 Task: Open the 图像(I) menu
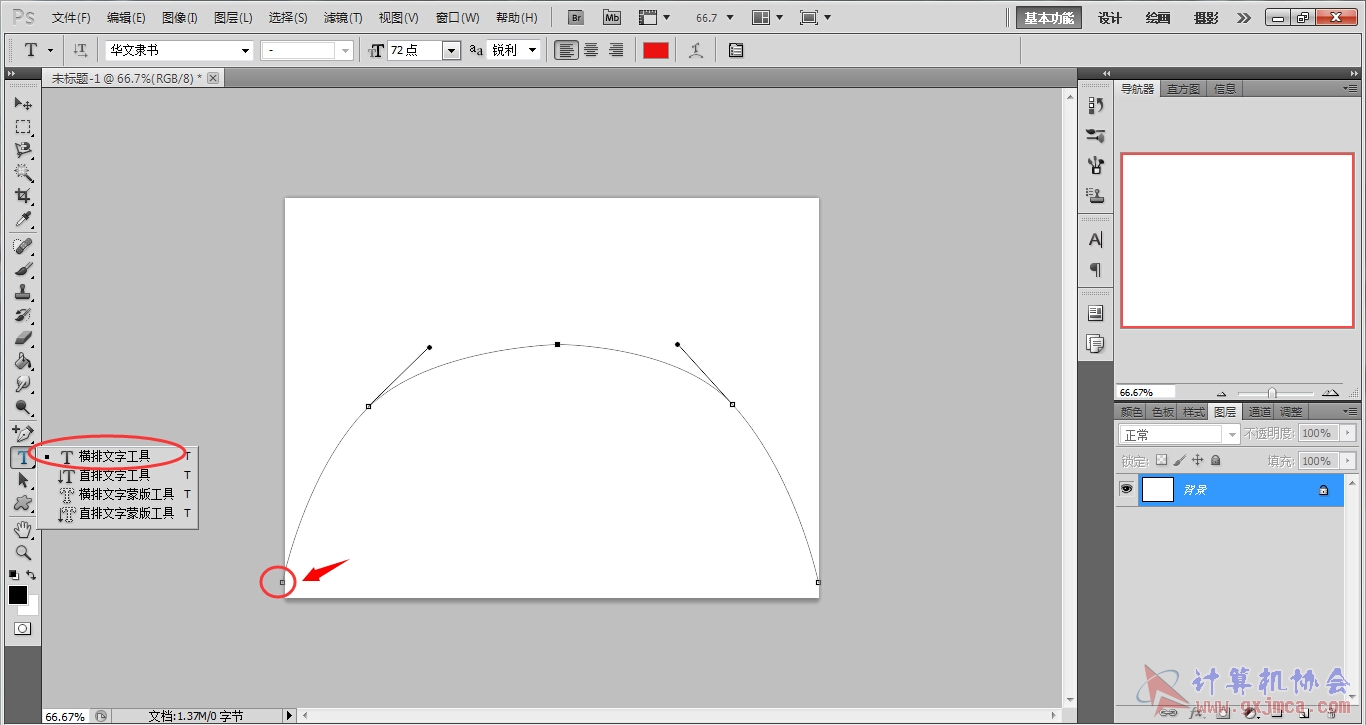click(x=180, y=18)
